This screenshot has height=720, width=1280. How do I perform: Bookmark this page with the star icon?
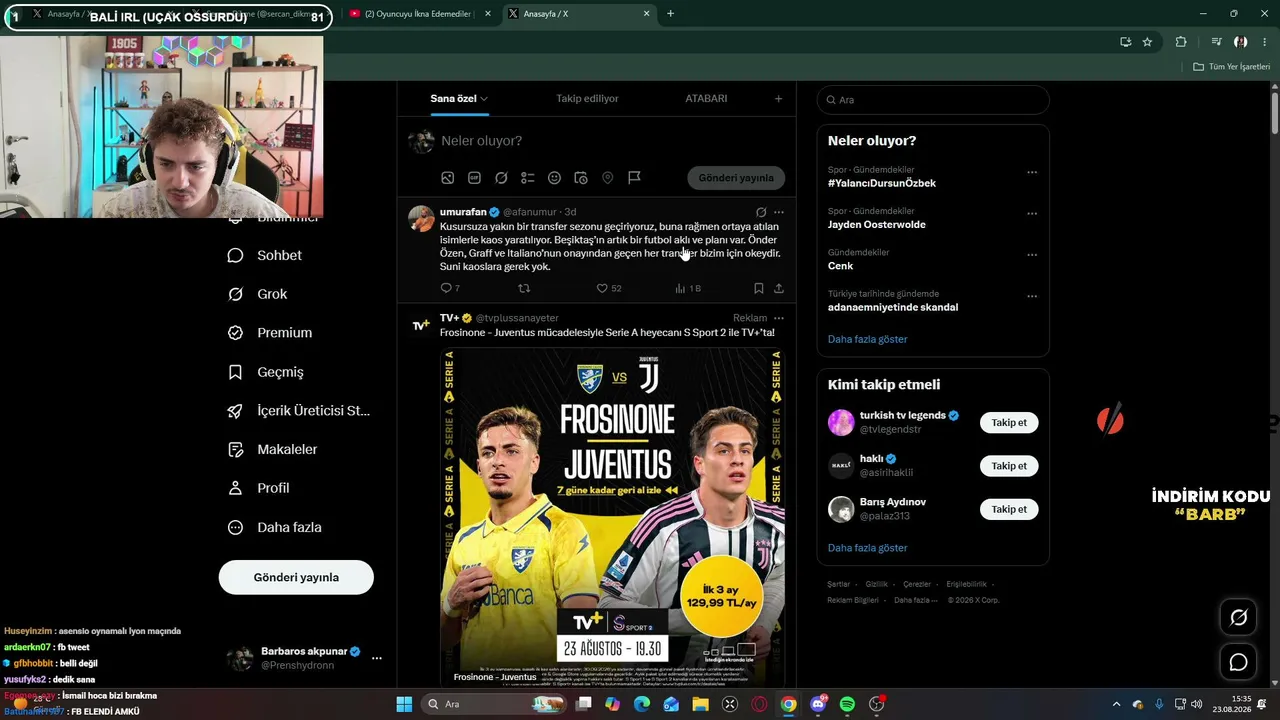[1147, 42]
